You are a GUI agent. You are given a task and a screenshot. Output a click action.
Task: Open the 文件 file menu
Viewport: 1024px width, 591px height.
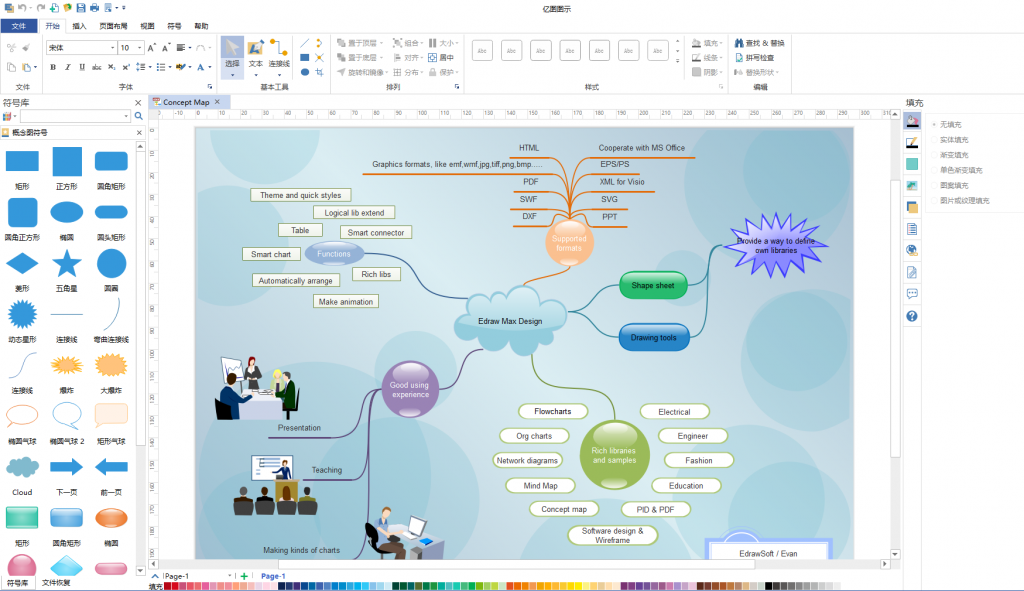[19, 26]
